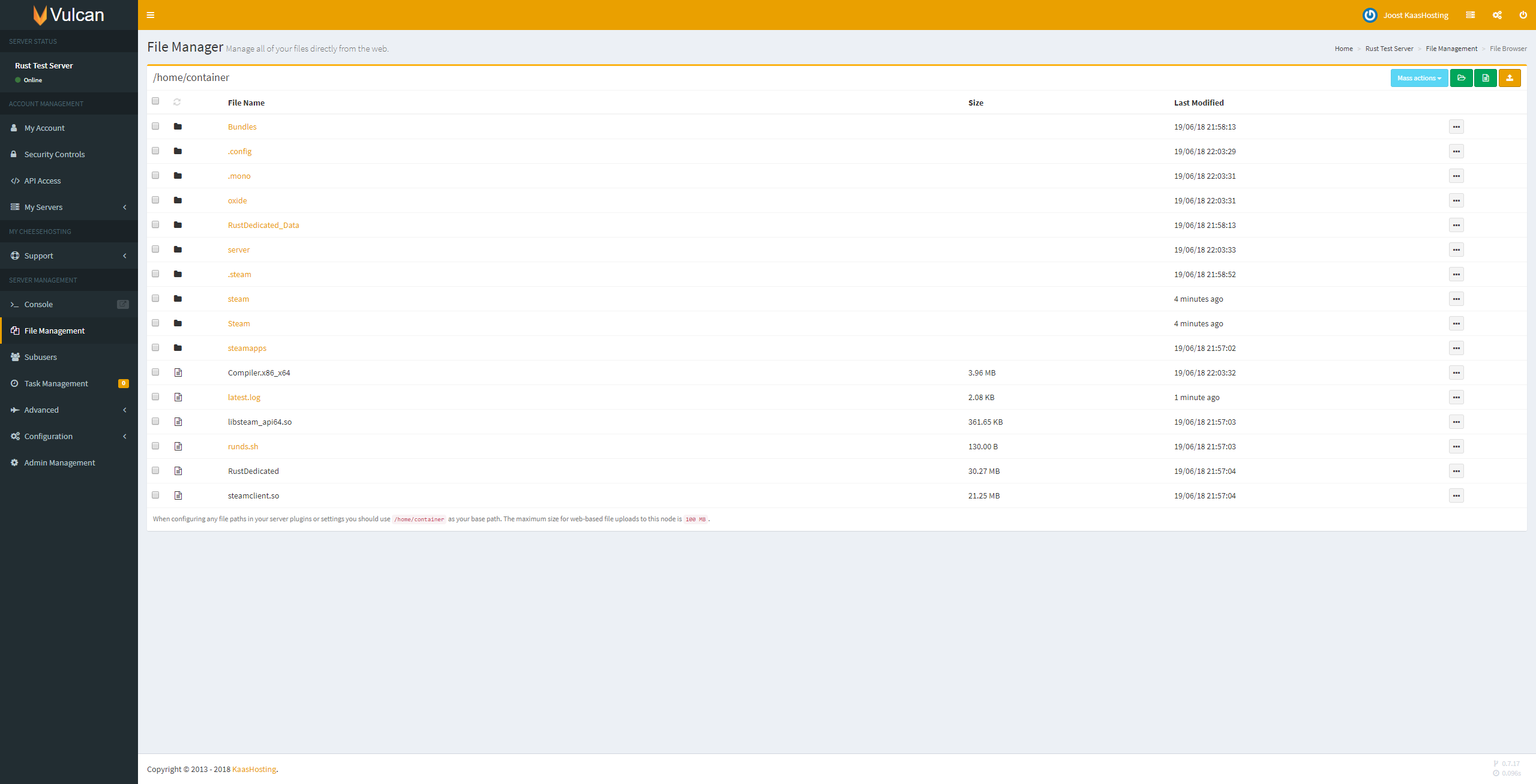Tick the checkbox for the Bundles folder
This screenshot has height=784, width=1536.
155,126
